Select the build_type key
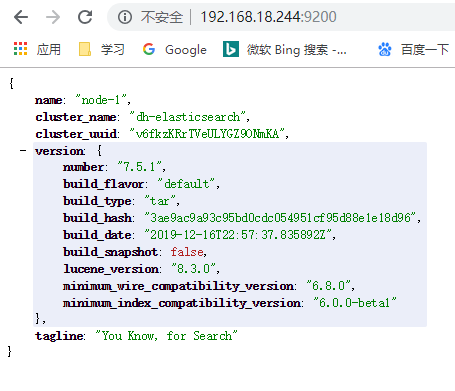The image size is (455, 391). [97, 201]
